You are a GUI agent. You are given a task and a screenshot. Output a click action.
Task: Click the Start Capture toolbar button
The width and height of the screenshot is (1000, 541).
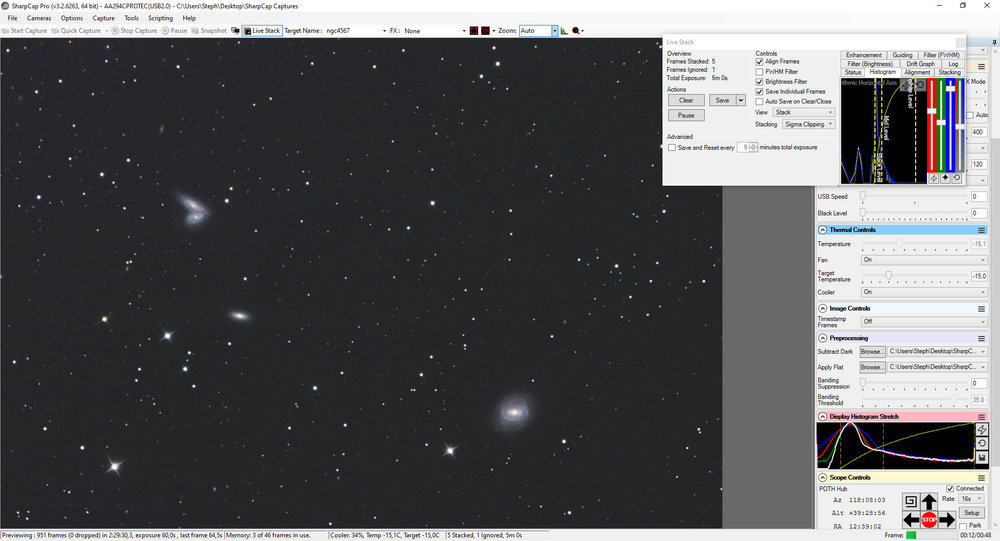pyautogui.click(x=25, y=31)
